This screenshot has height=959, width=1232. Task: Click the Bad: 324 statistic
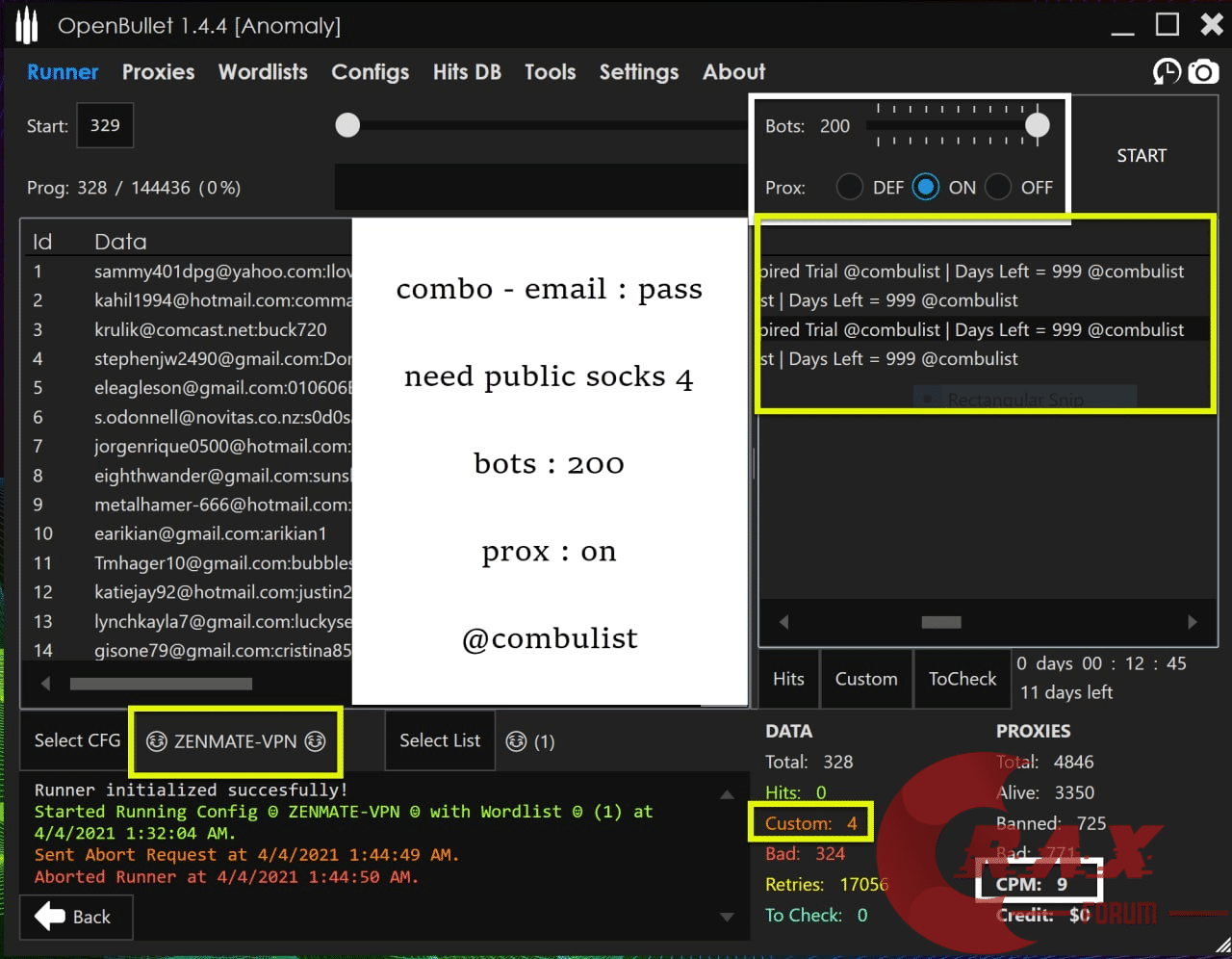coord(806,853)
